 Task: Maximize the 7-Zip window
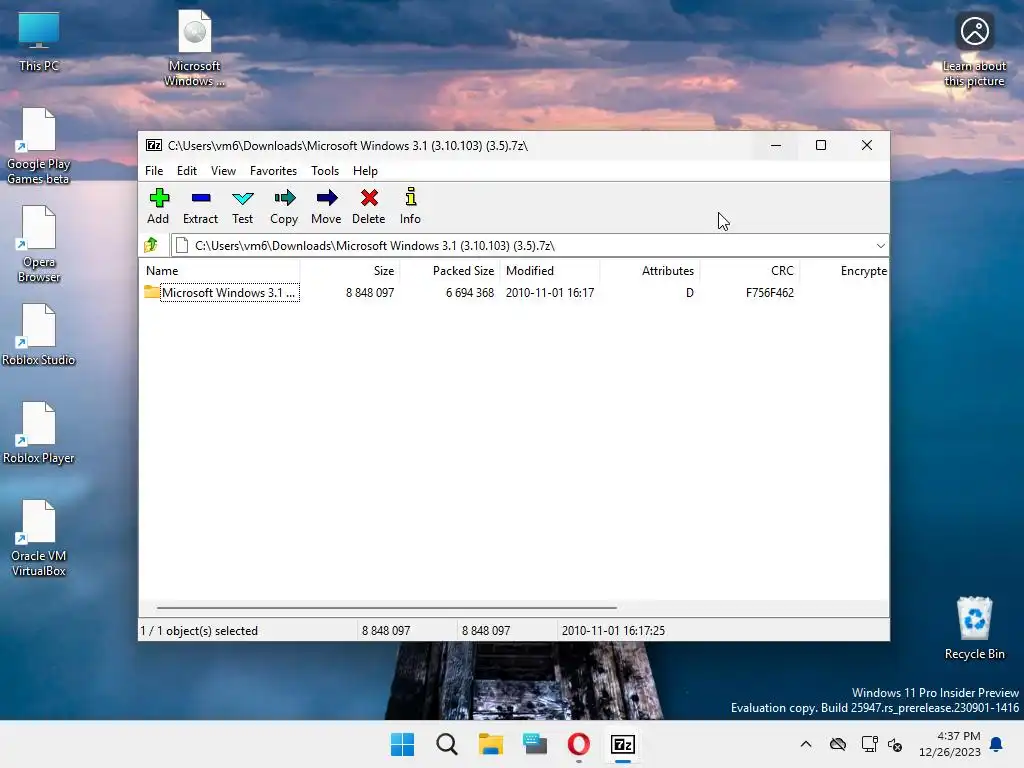pos(821,146)
